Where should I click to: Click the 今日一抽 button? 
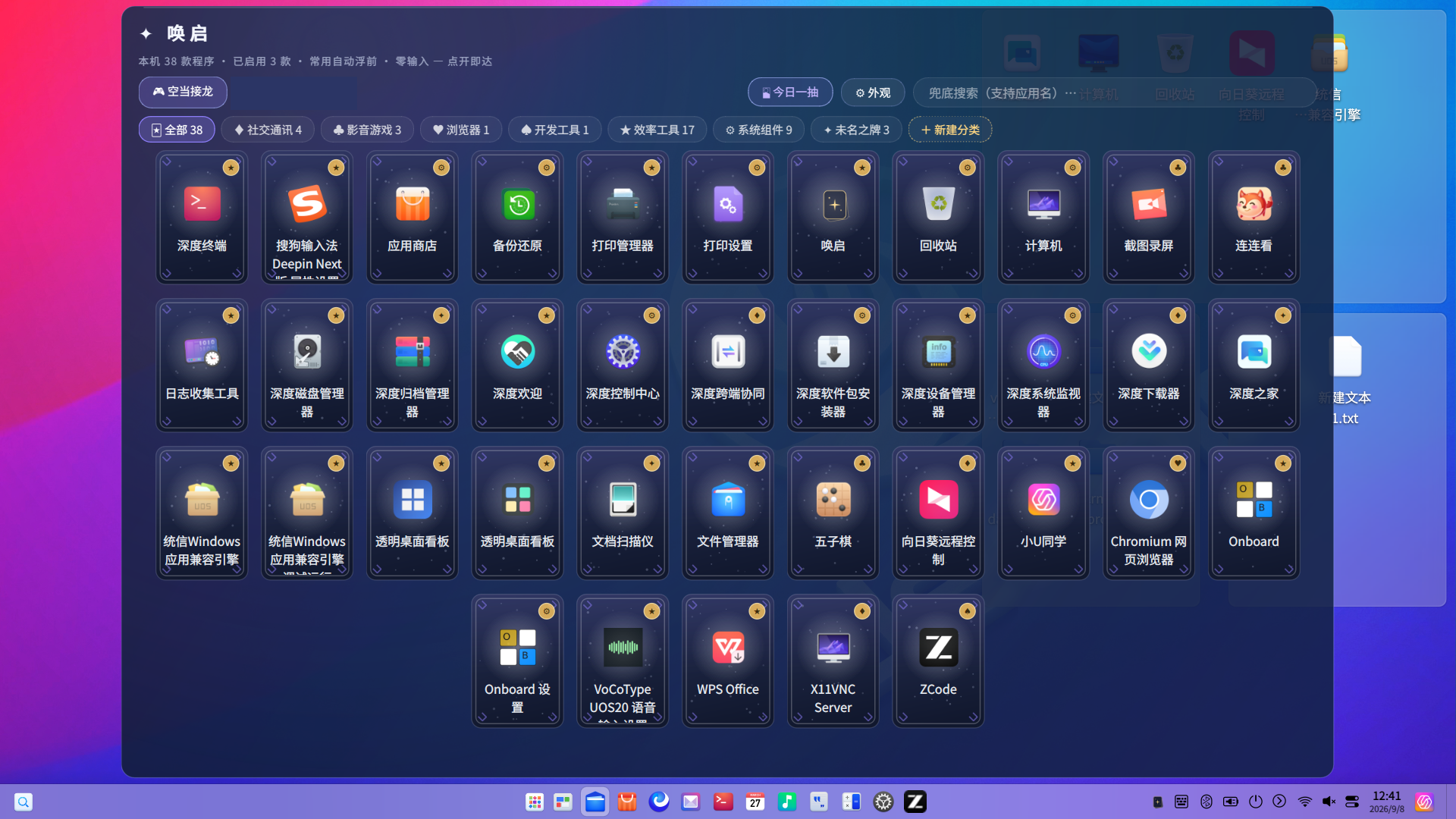coord(790,92)
